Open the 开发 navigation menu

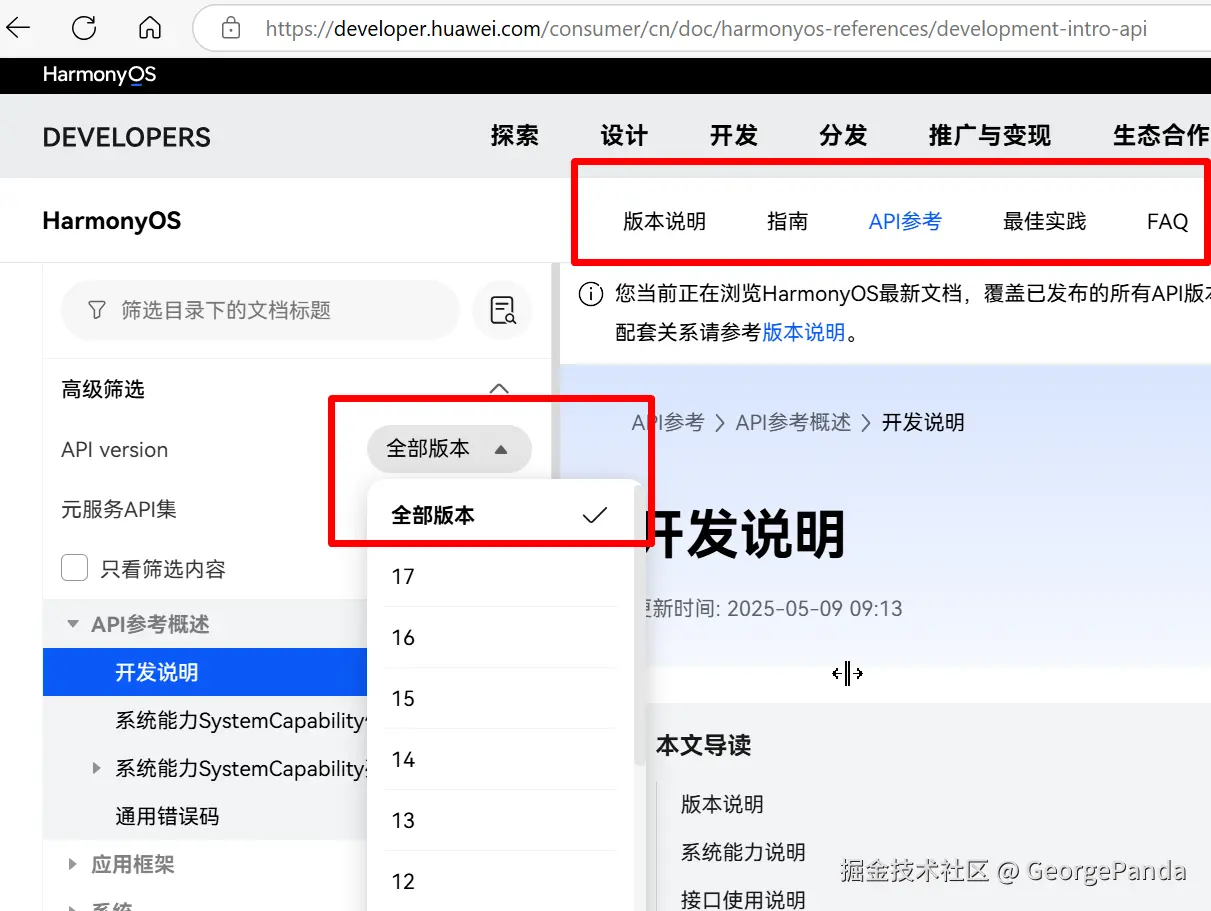click(733, 135)
